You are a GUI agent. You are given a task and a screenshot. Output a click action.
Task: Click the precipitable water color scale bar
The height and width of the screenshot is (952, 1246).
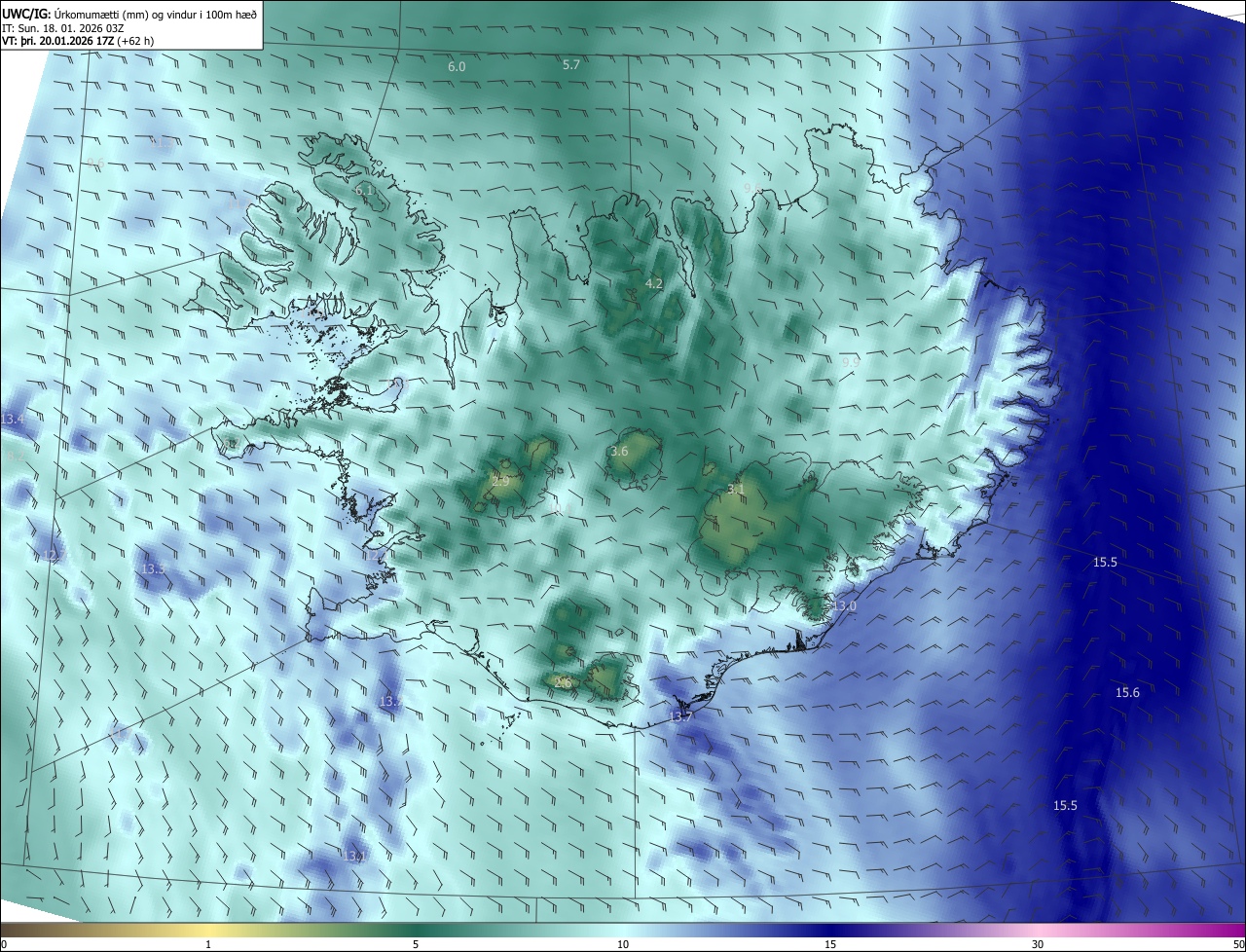623,931
